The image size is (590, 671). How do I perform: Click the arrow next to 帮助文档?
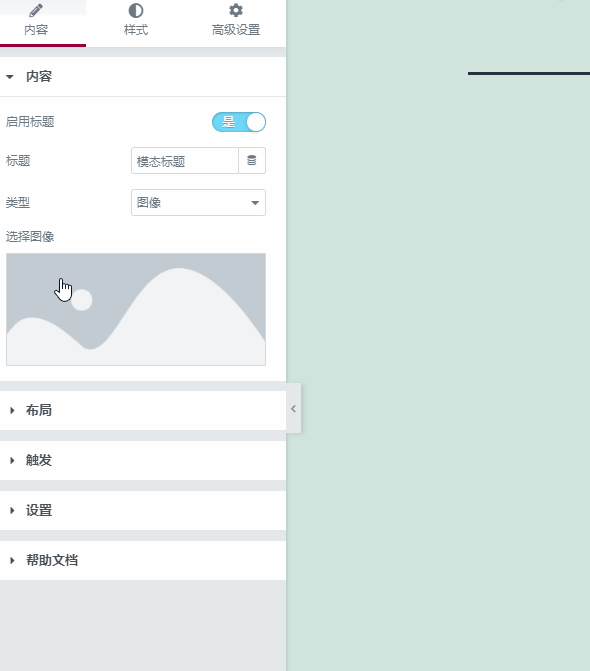click(x=12, y=561)
